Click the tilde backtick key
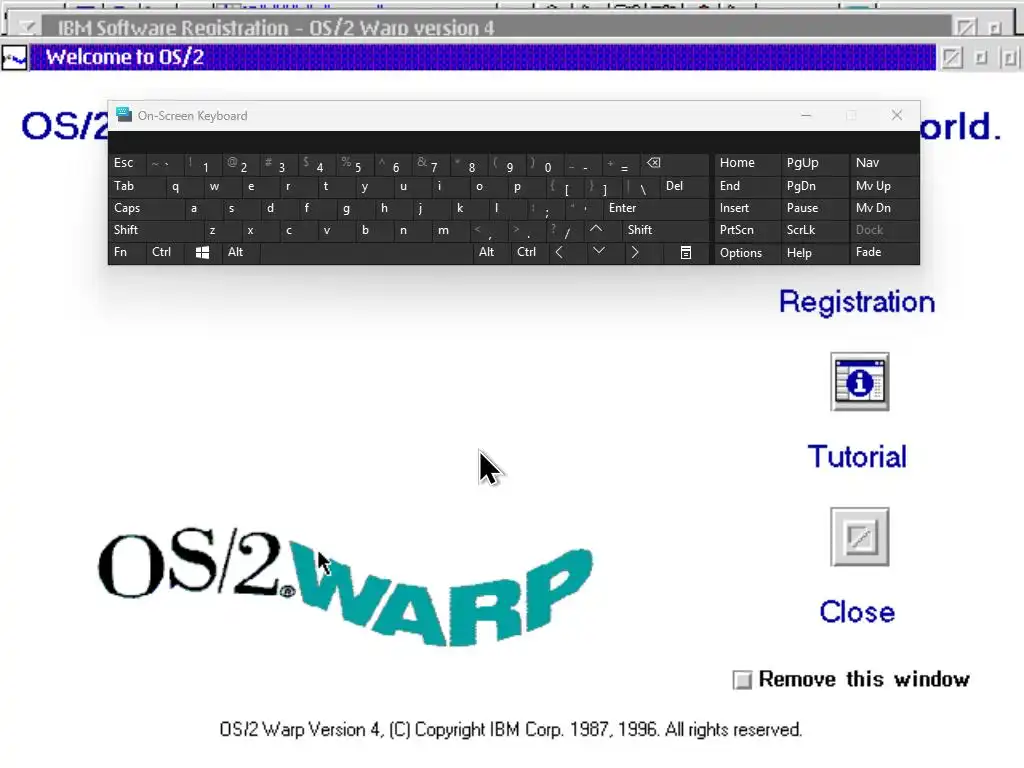1024x768 pixels. pos(166,163)
